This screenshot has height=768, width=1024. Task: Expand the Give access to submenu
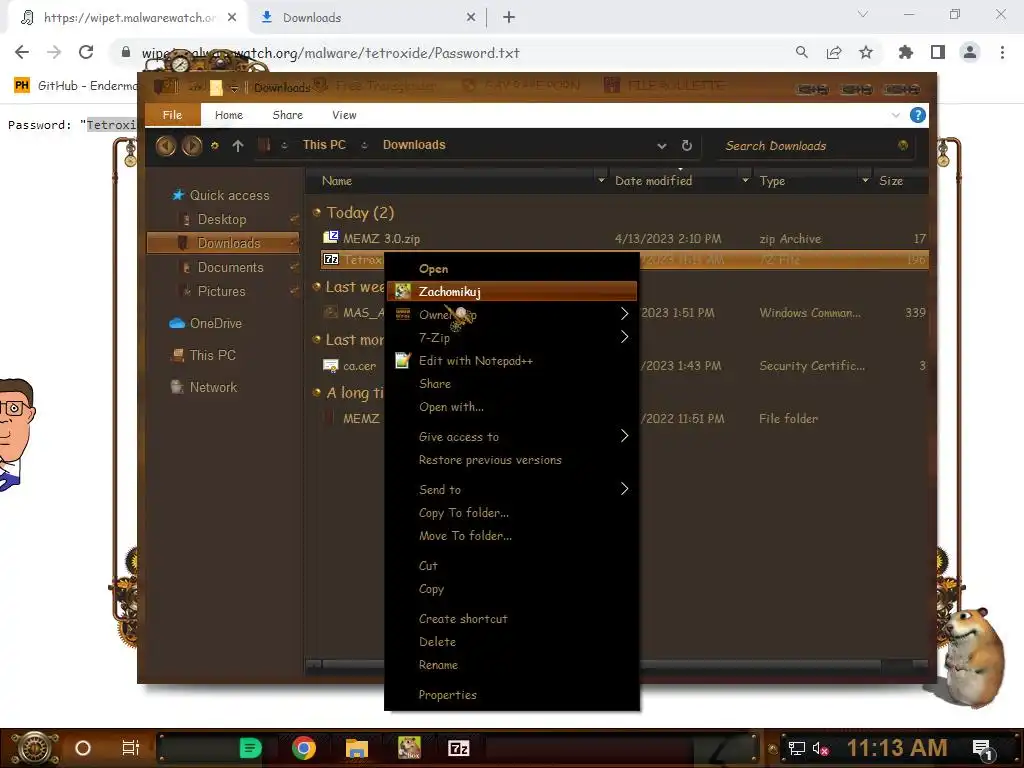512,436
